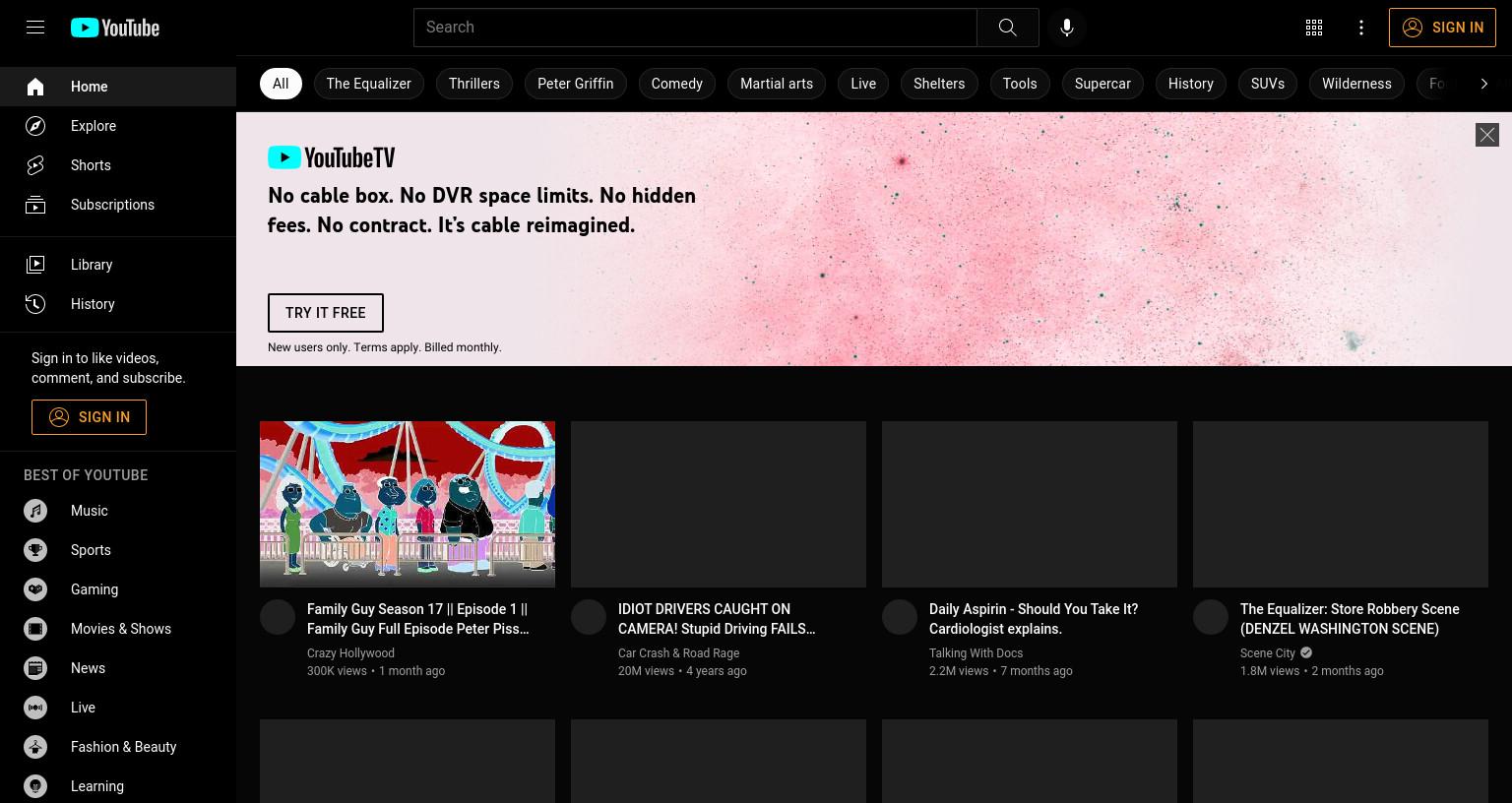This screenshot has height=803, width=1512.
Task: Click the Movies & Shows icon
Action: pyautogui.click(x=35, y=629)
